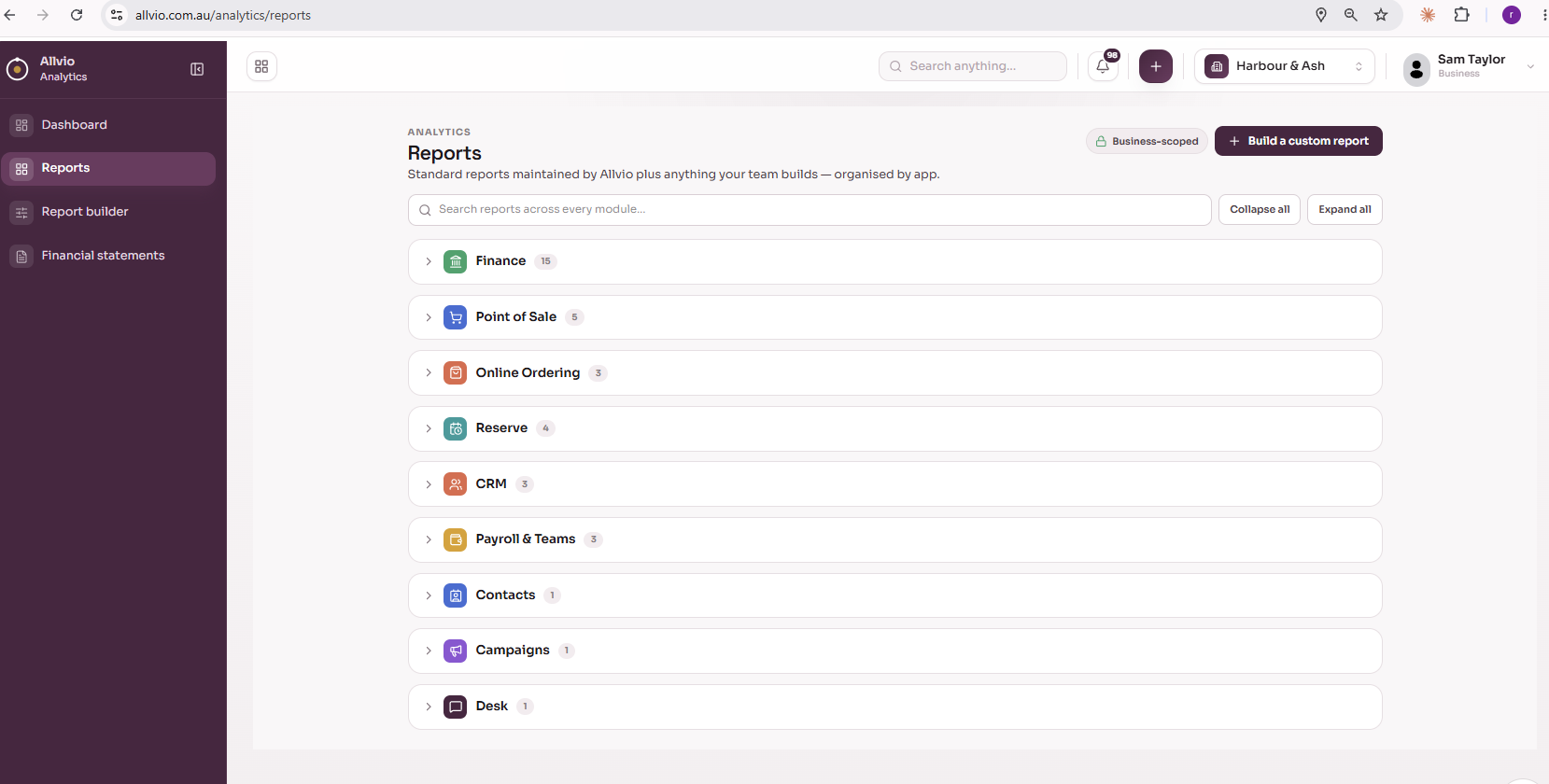Open Financial statements in sidebar
This screenshot has height=784, width=1549.
108,256
